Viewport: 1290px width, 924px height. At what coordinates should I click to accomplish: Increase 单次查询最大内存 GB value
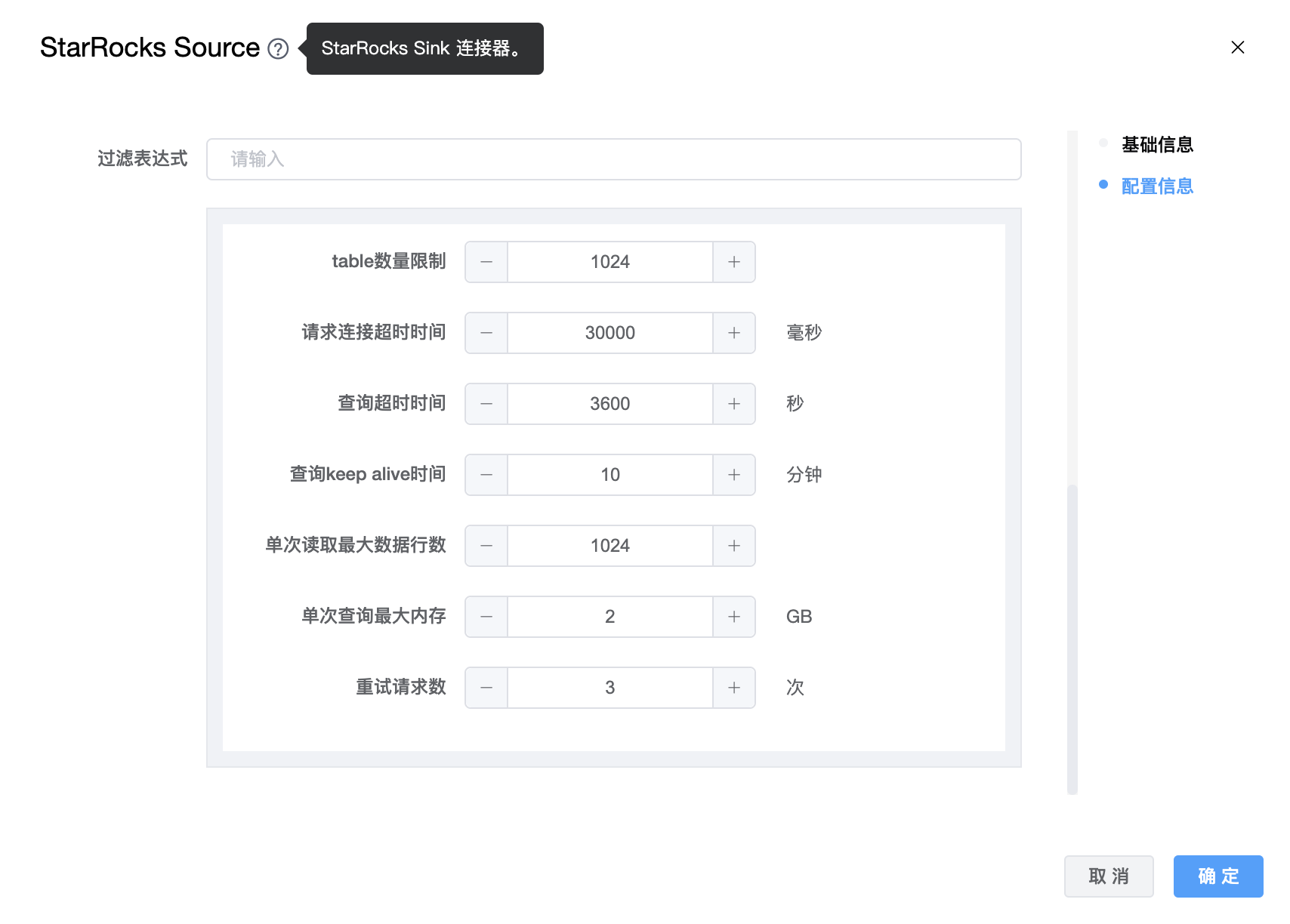point(734,617)
